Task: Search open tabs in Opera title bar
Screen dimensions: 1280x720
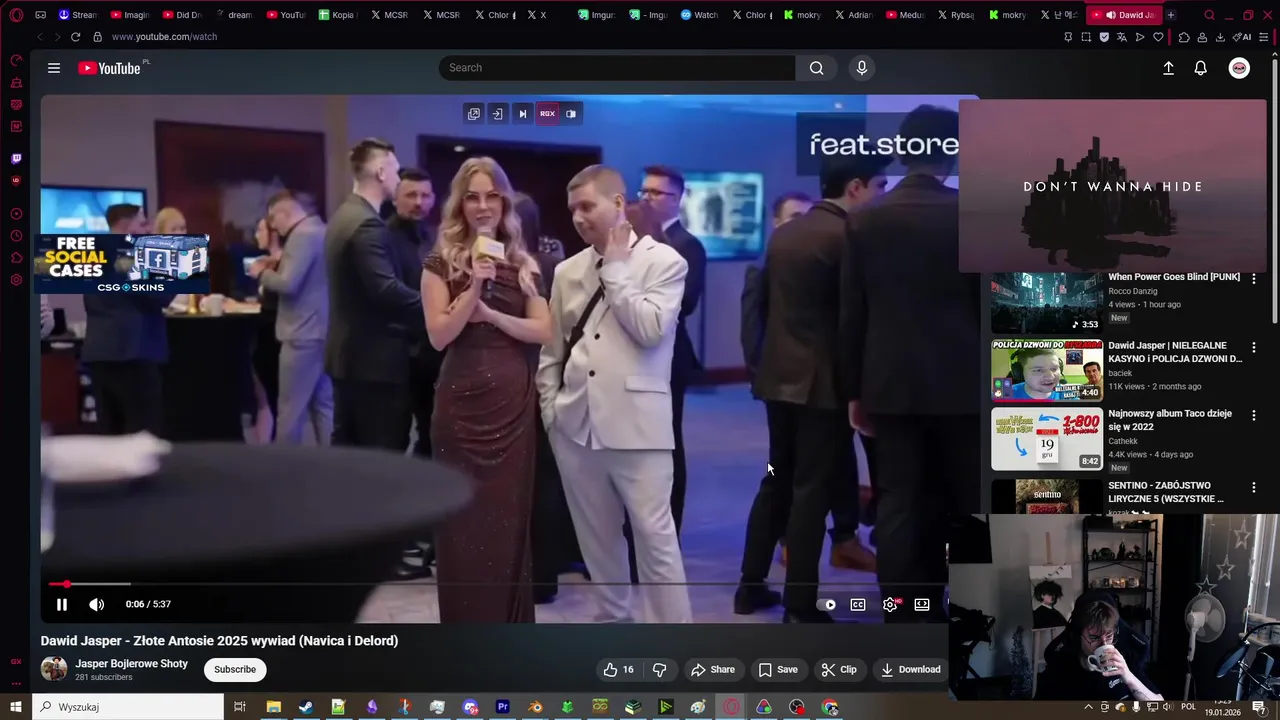Action: point(1209,15)
